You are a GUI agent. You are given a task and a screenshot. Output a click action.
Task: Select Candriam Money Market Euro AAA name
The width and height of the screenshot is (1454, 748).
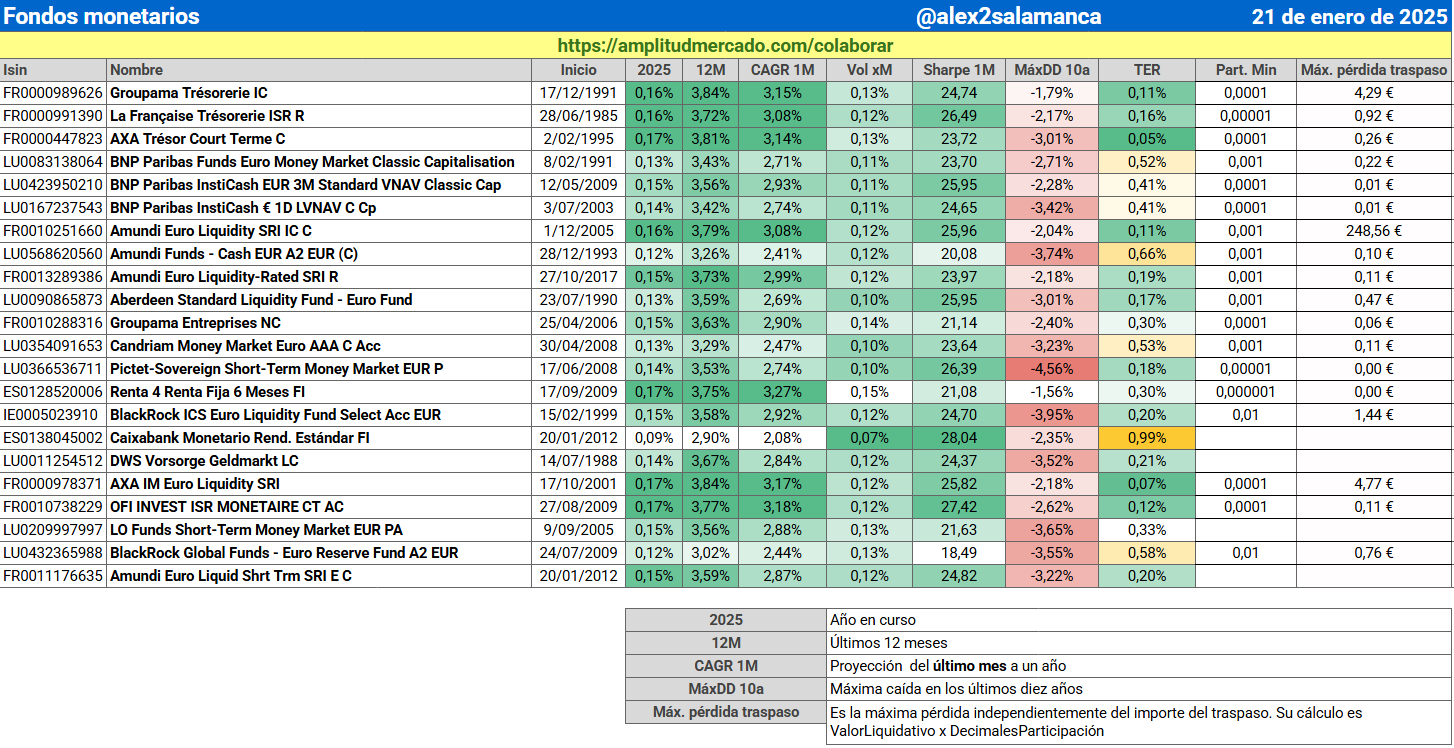[x=245, y=346]
